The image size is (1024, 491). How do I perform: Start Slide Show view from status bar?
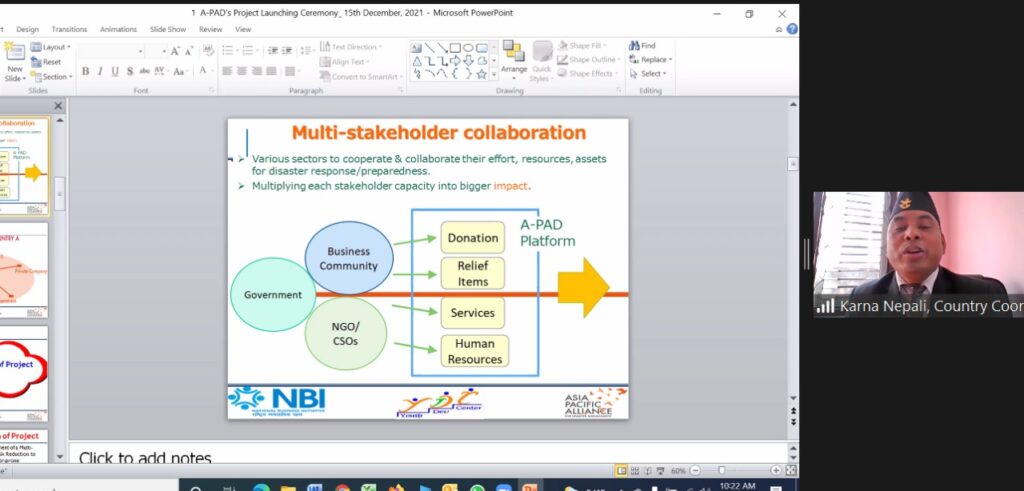[661, 470]
